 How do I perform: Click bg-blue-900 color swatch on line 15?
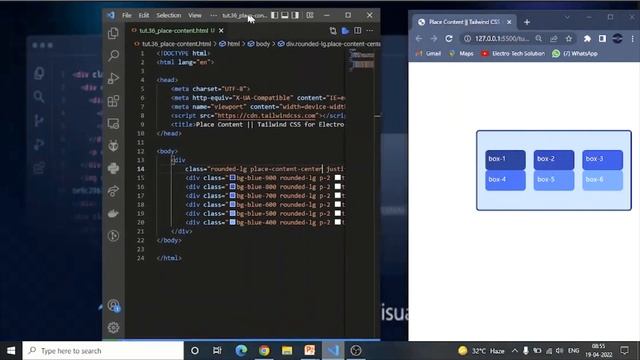click(232, 178)
